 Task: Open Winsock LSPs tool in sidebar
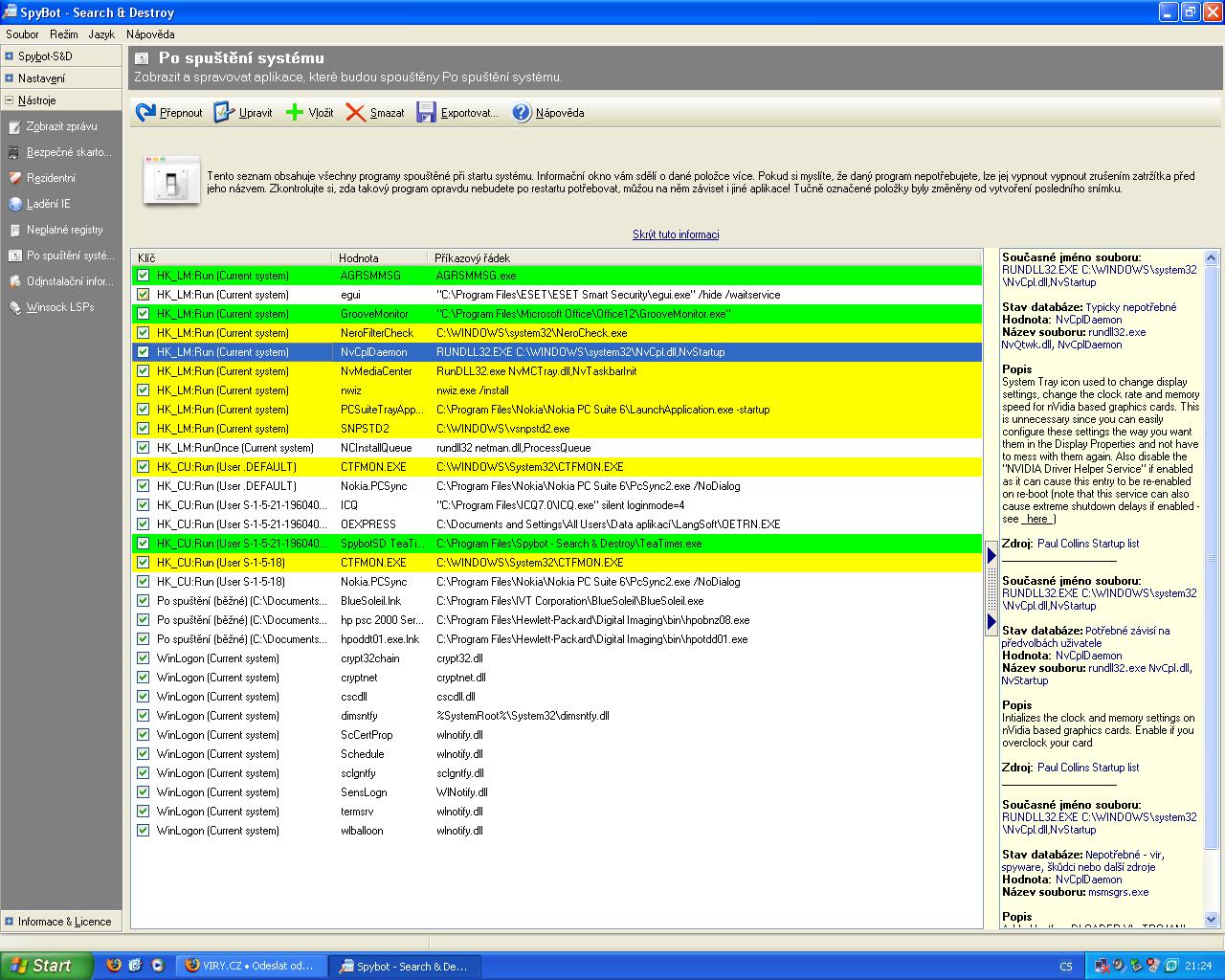pyautogui.click(x=14, y=307)
